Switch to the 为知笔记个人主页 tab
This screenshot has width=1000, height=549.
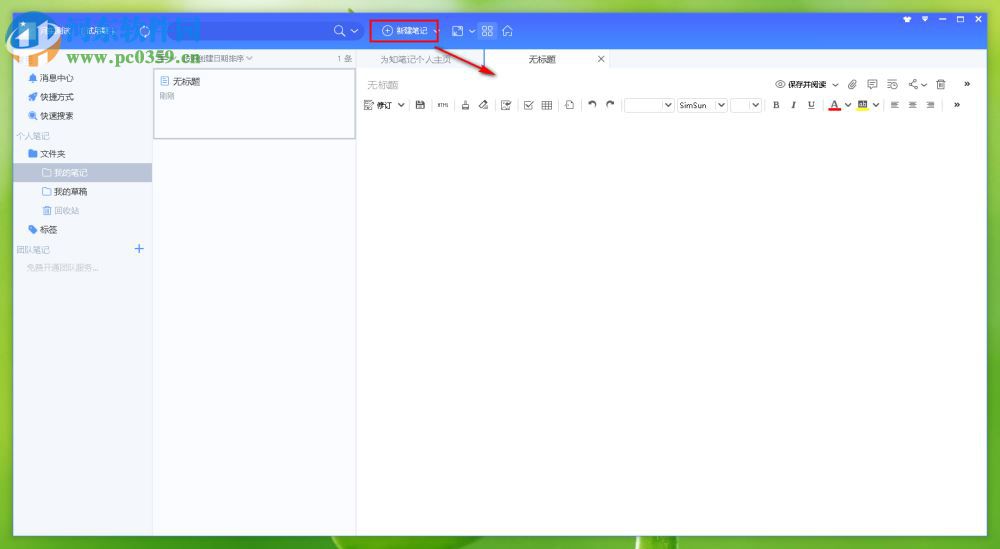(416, 59)
